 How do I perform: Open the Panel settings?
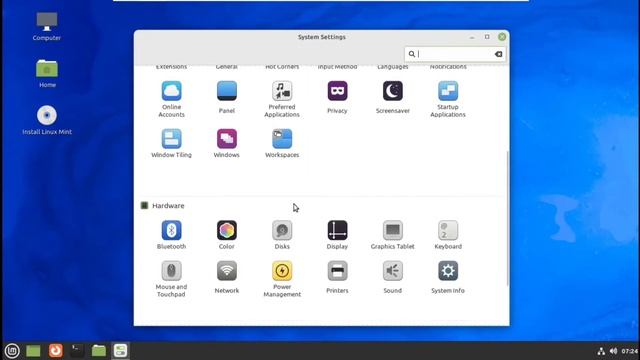[227, 97]
